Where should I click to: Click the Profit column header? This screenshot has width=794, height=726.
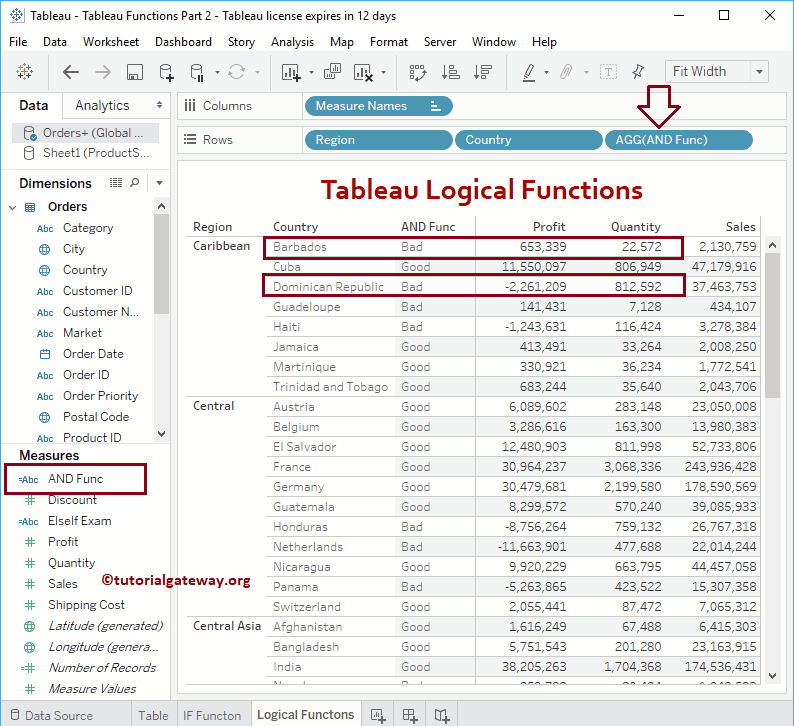549,227
